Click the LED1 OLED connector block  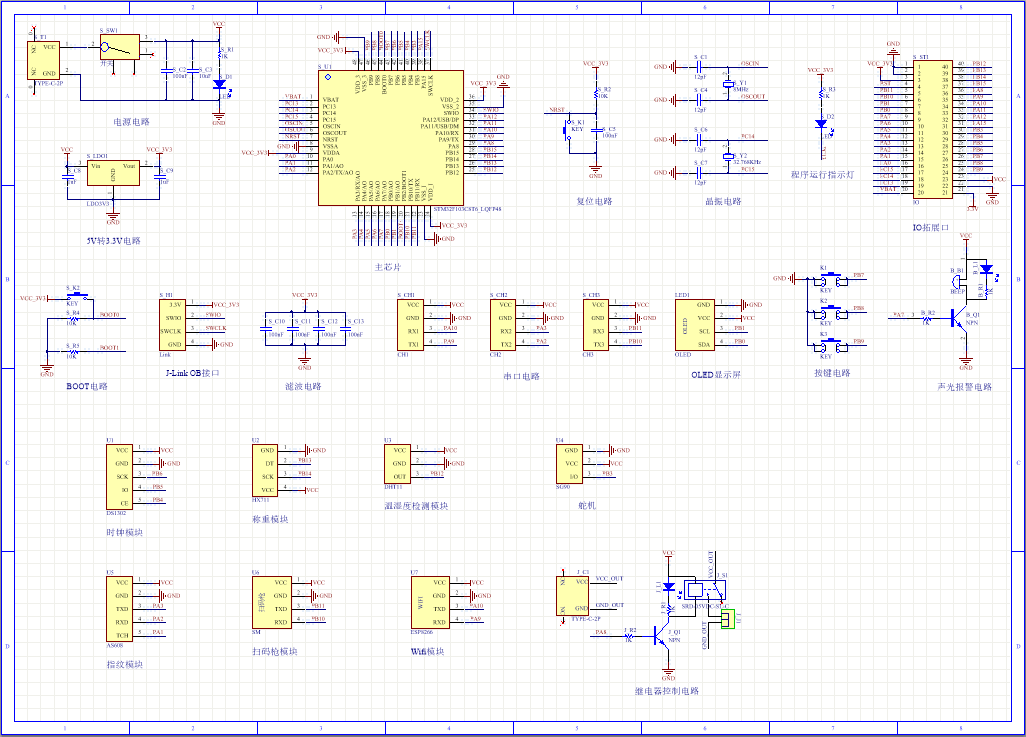(x=695, y=325)
